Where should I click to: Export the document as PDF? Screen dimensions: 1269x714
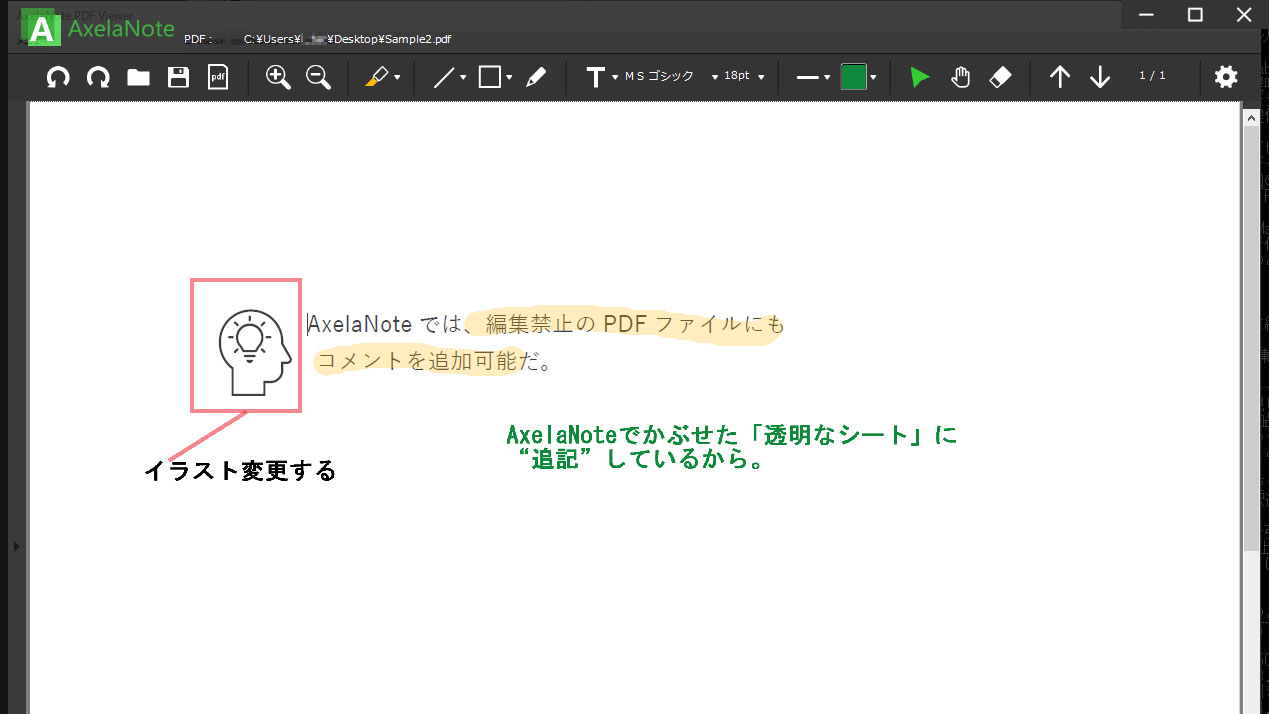(x=218, y=77)
